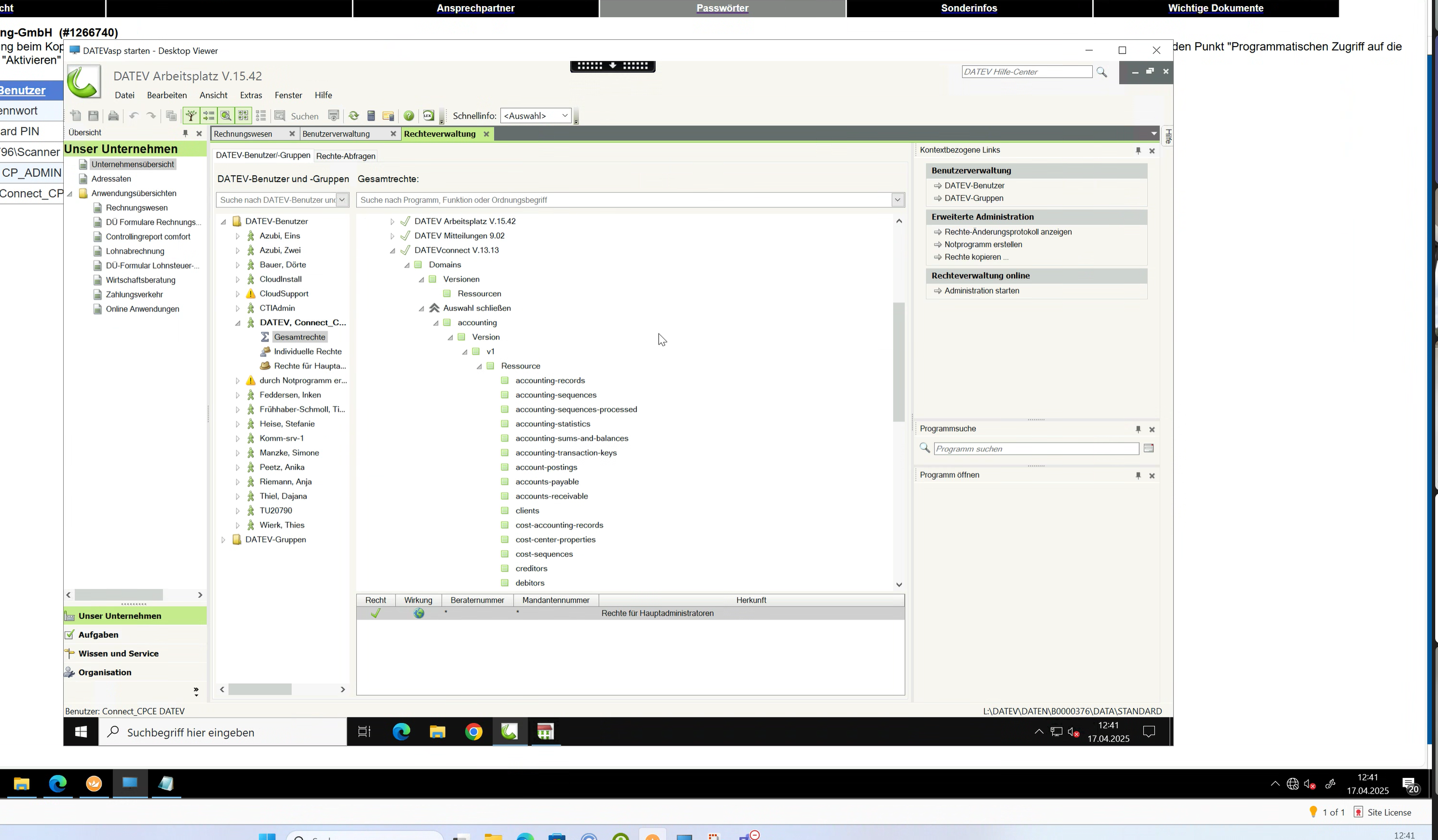The height and width of the screenshot is (840, 1438).
Task: Open the calculator toolbar icon
Action: pyautogui.click(x=371, y=115)
